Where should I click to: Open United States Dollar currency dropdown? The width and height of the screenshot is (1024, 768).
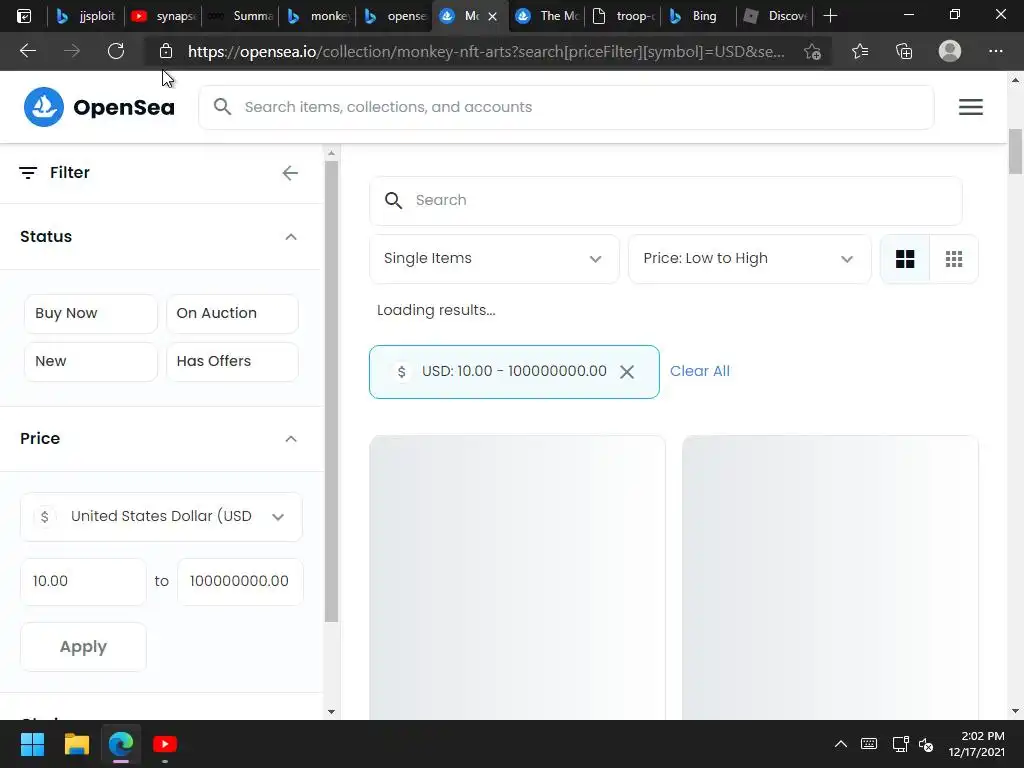click(161, 517)
